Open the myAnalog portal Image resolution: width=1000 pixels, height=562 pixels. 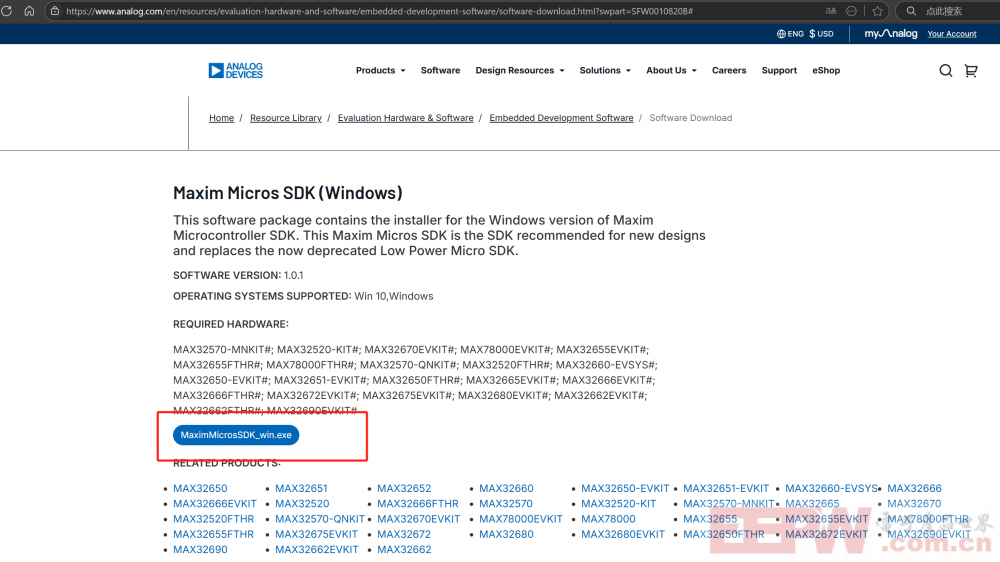pyautogui.click(x=890, y=34)
